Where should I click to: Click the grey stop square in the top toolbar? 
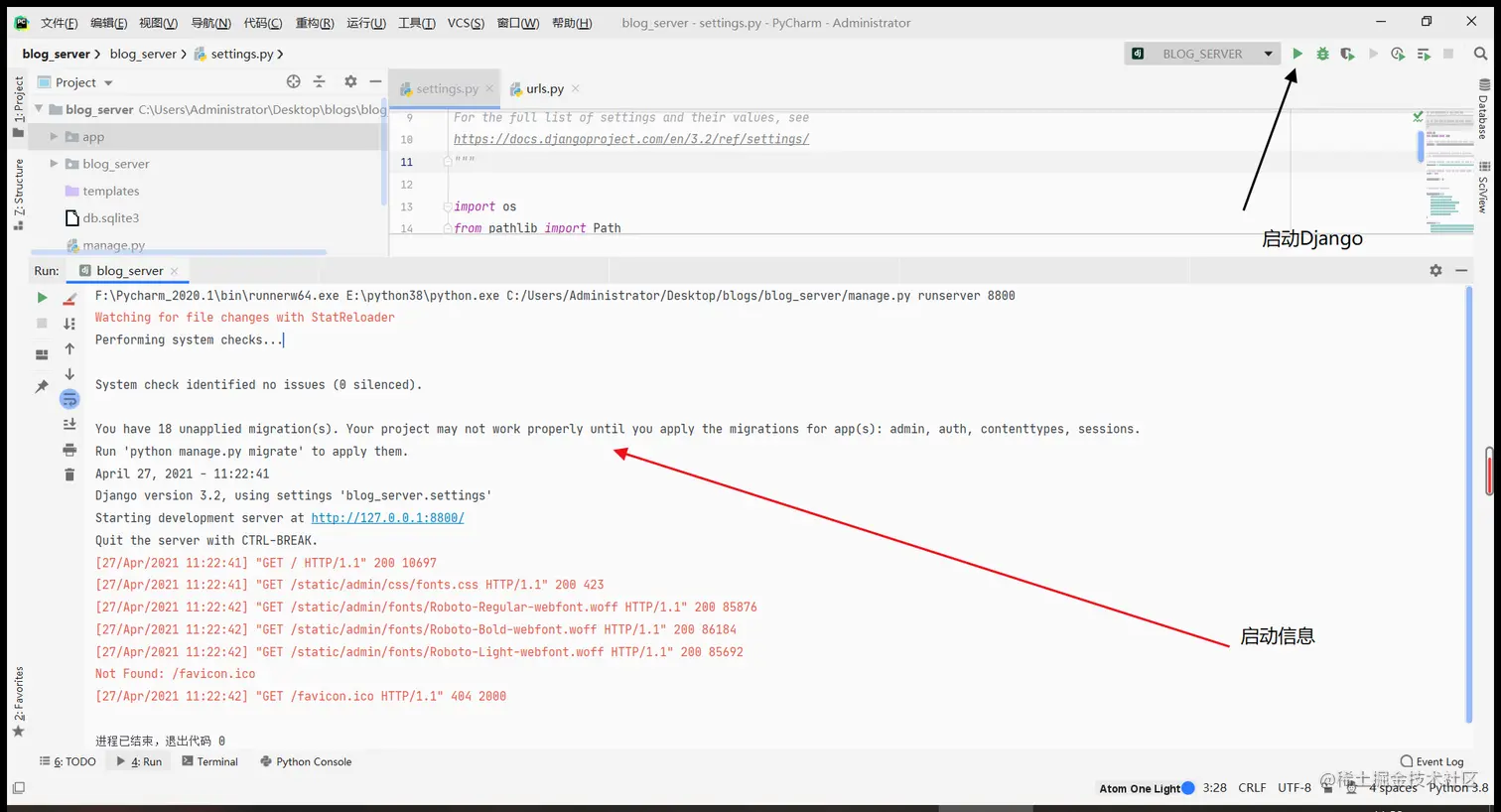pos(1448,54)
